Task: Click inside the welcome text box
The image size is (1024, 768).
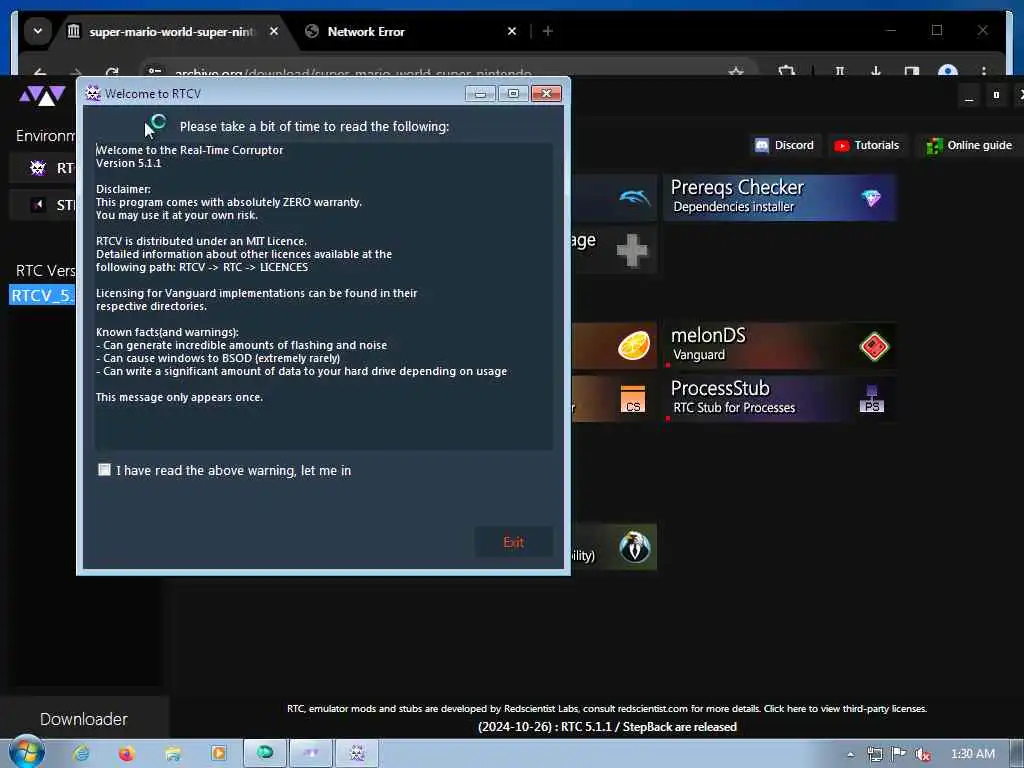Action: tap(324, 296)
